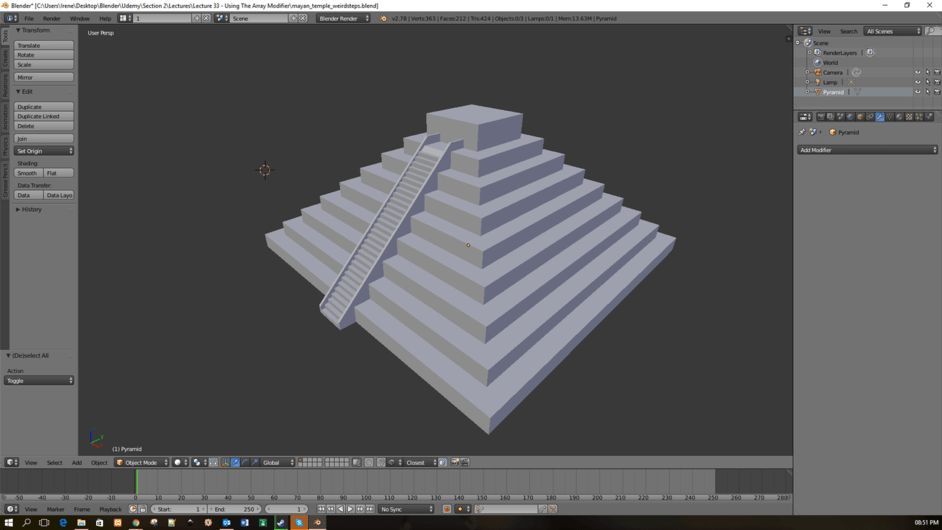The image size is (942, 530).
Task: Click the Steam icon in the taskbar
Action: [281, 522]
